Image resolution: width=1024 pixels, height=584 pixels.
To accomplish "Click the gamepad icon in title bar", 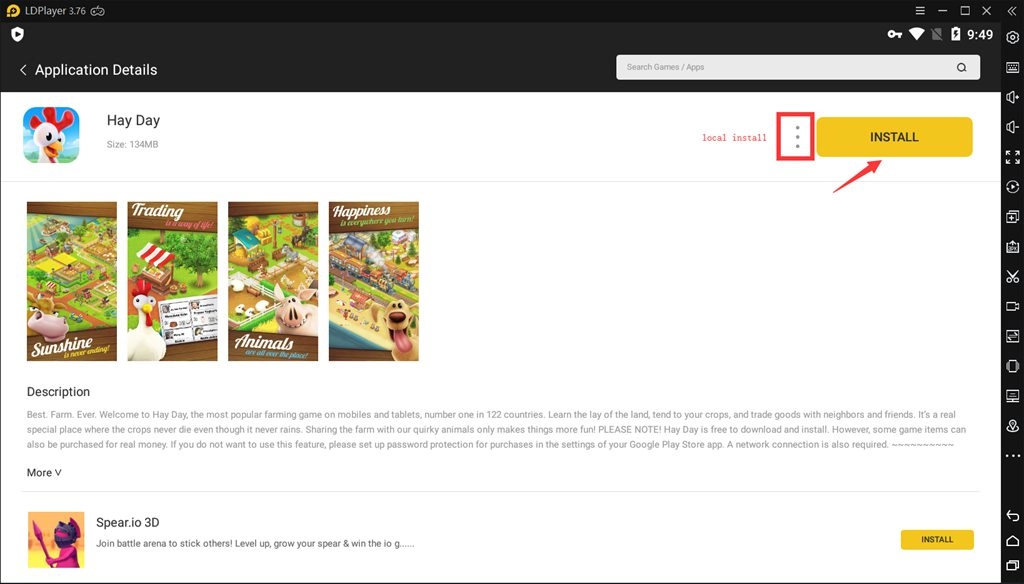I will (97, 11).
